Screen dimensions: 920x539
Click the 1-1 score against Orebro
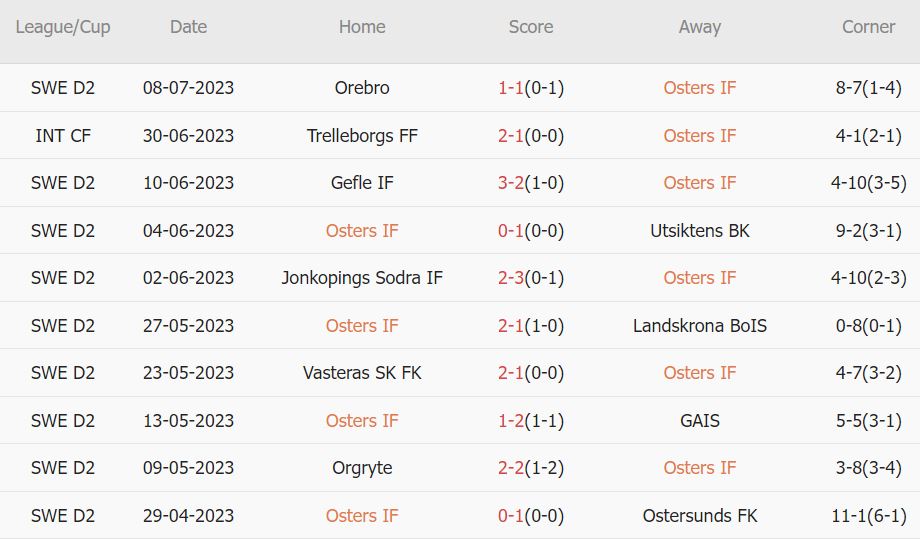511,88
